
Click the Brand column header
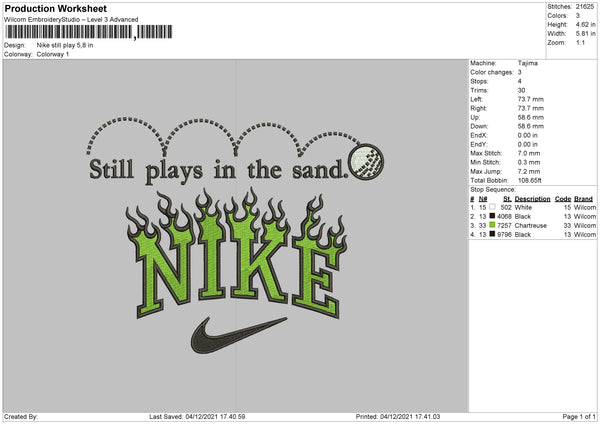coord(584,199)
